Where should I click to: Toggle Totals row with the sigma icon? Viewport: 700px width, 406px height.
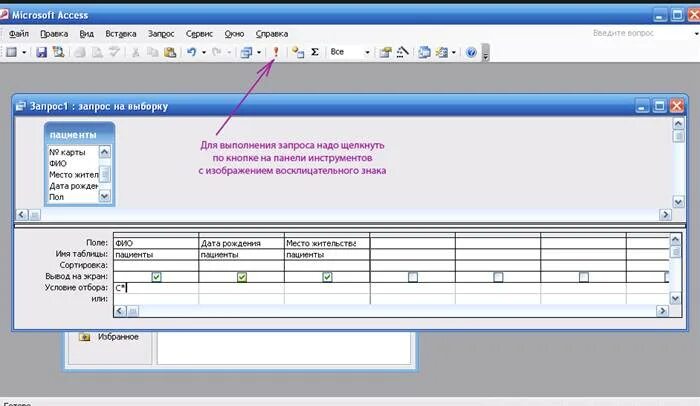[x=315, y=52]
